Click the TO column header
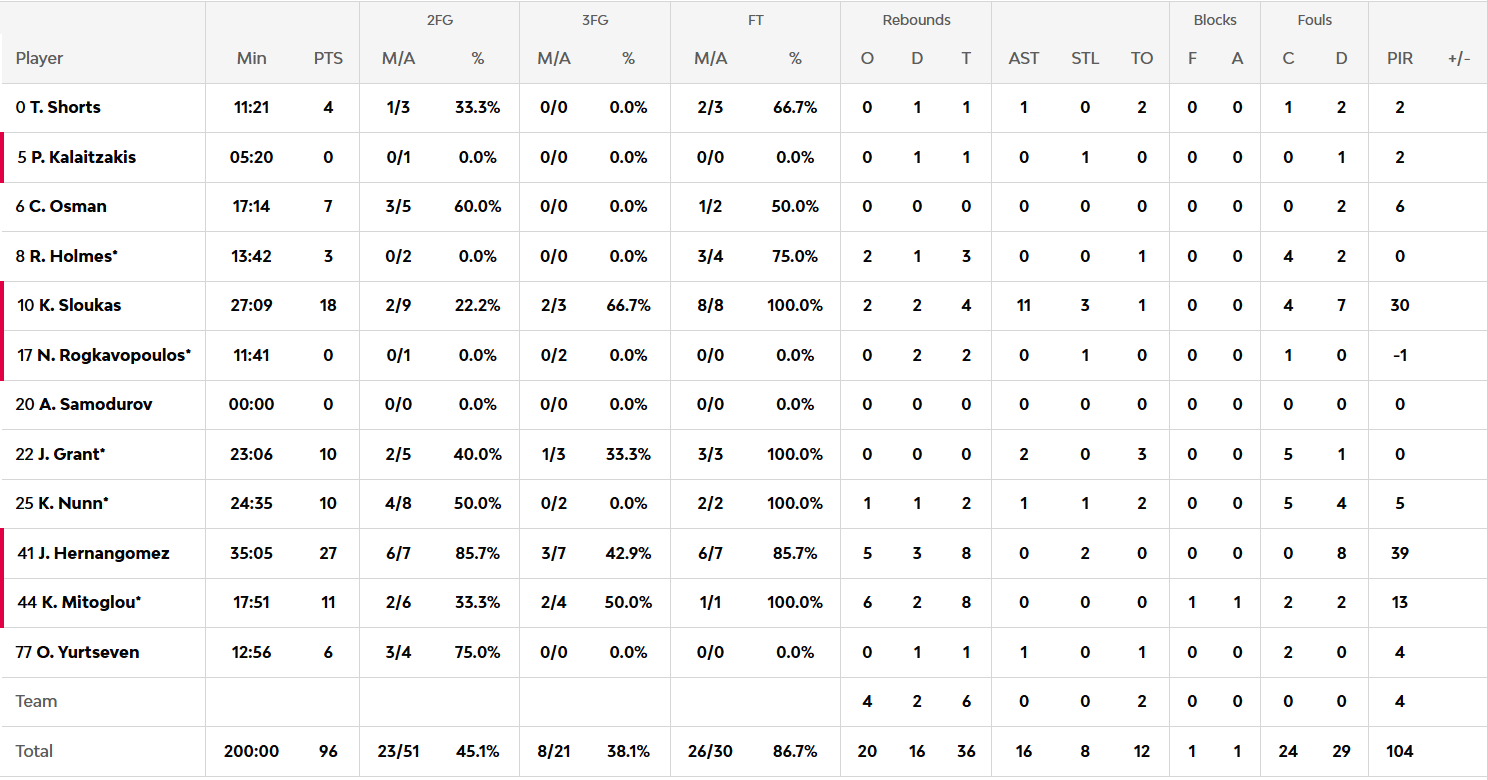Image resolution: width=1488 pixels, height=780 pixels. point(1142,58)
